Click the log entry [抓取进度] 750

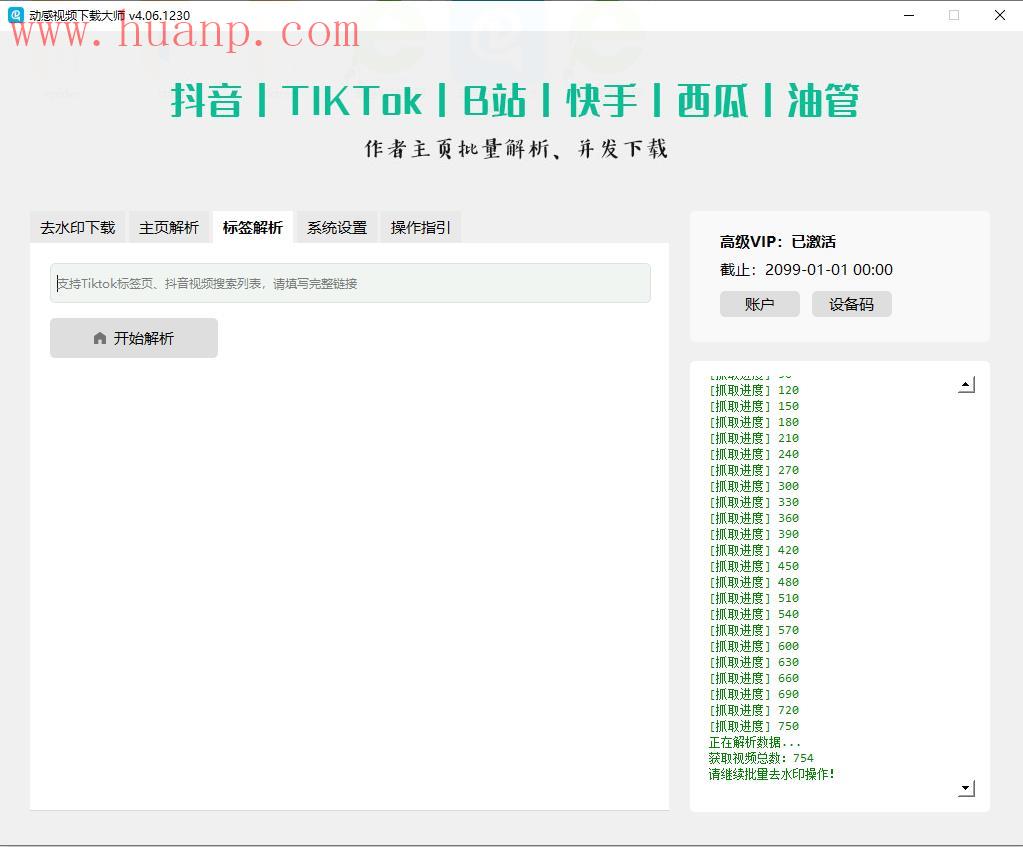tap(754, 726)
